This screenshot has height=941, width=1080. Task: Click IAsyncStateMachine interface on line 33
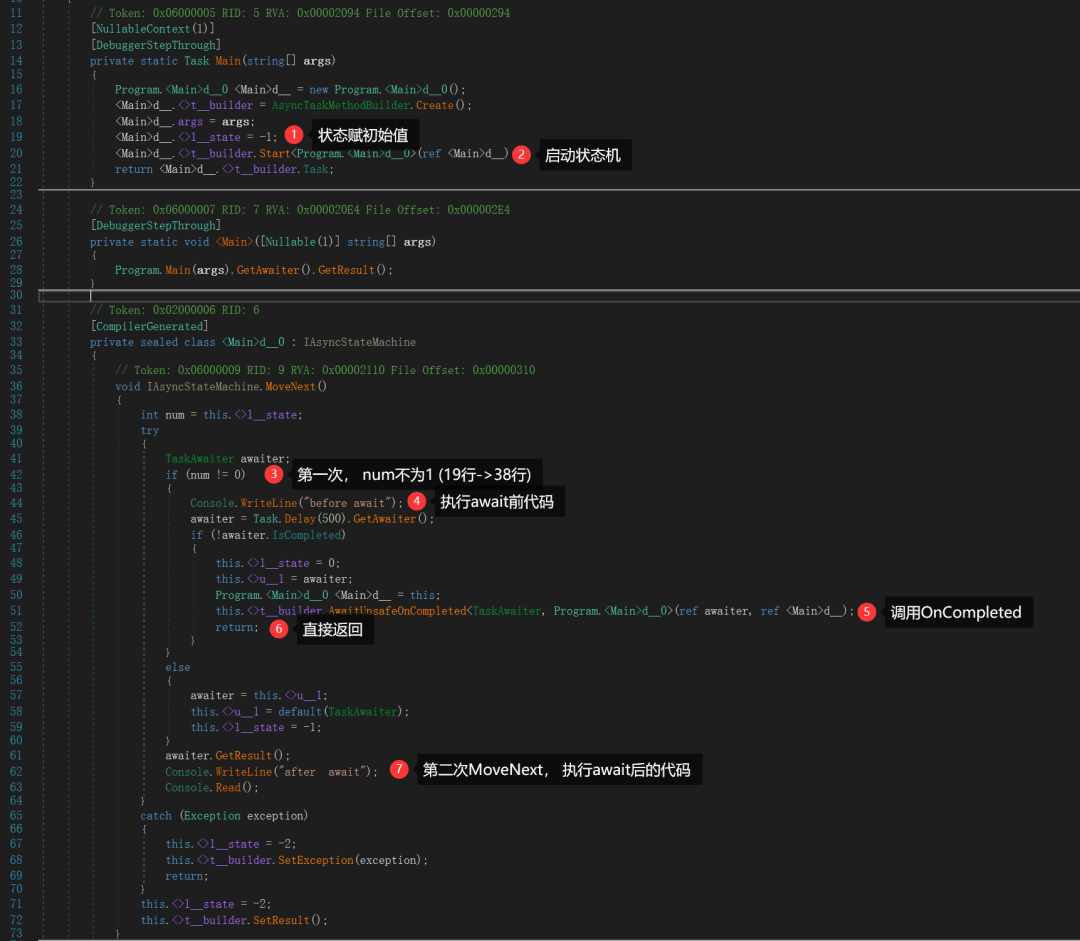coord(360,342)
